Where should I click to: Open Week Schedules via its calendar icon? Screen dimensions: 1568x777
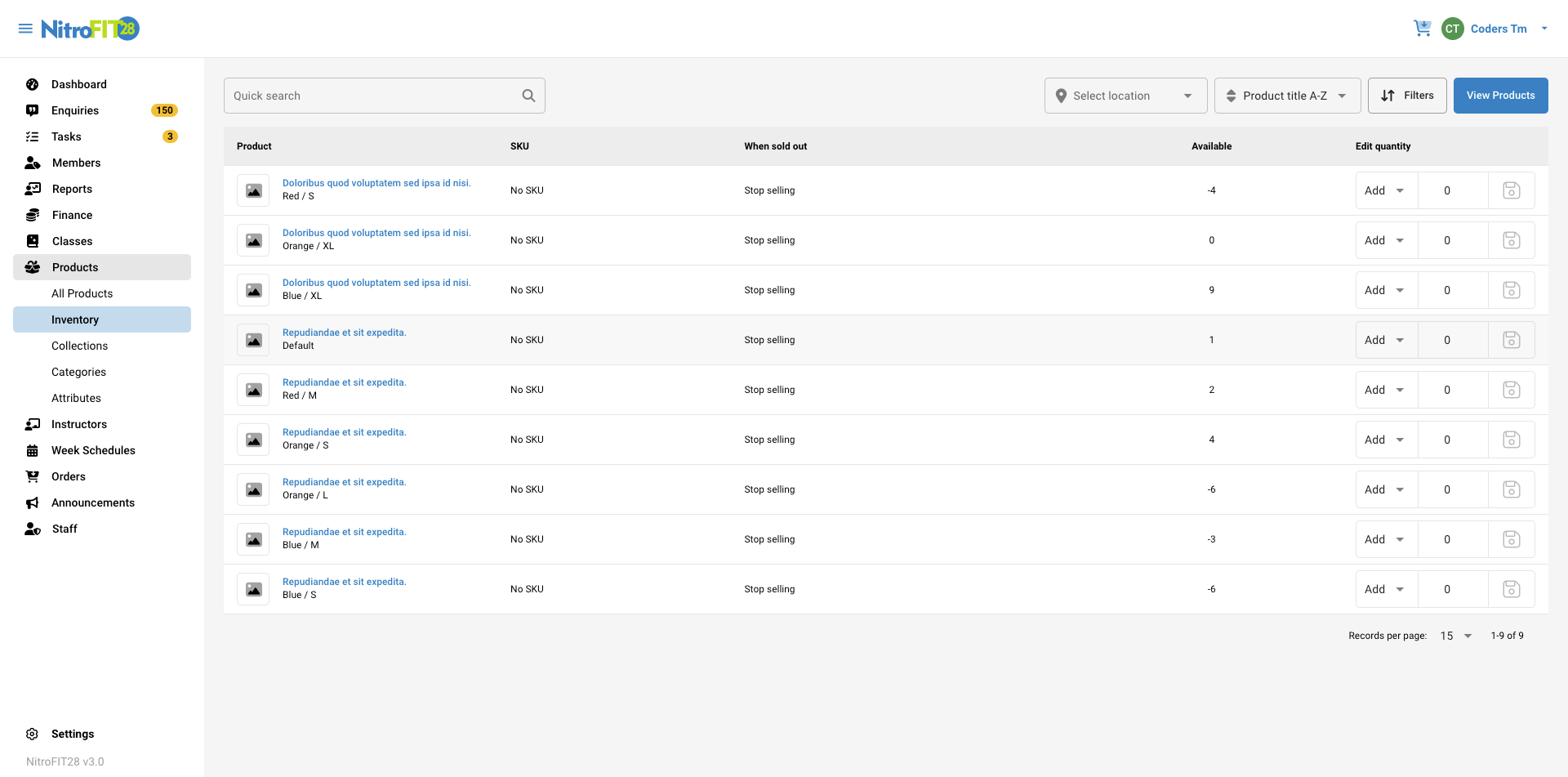coord(33,450)
